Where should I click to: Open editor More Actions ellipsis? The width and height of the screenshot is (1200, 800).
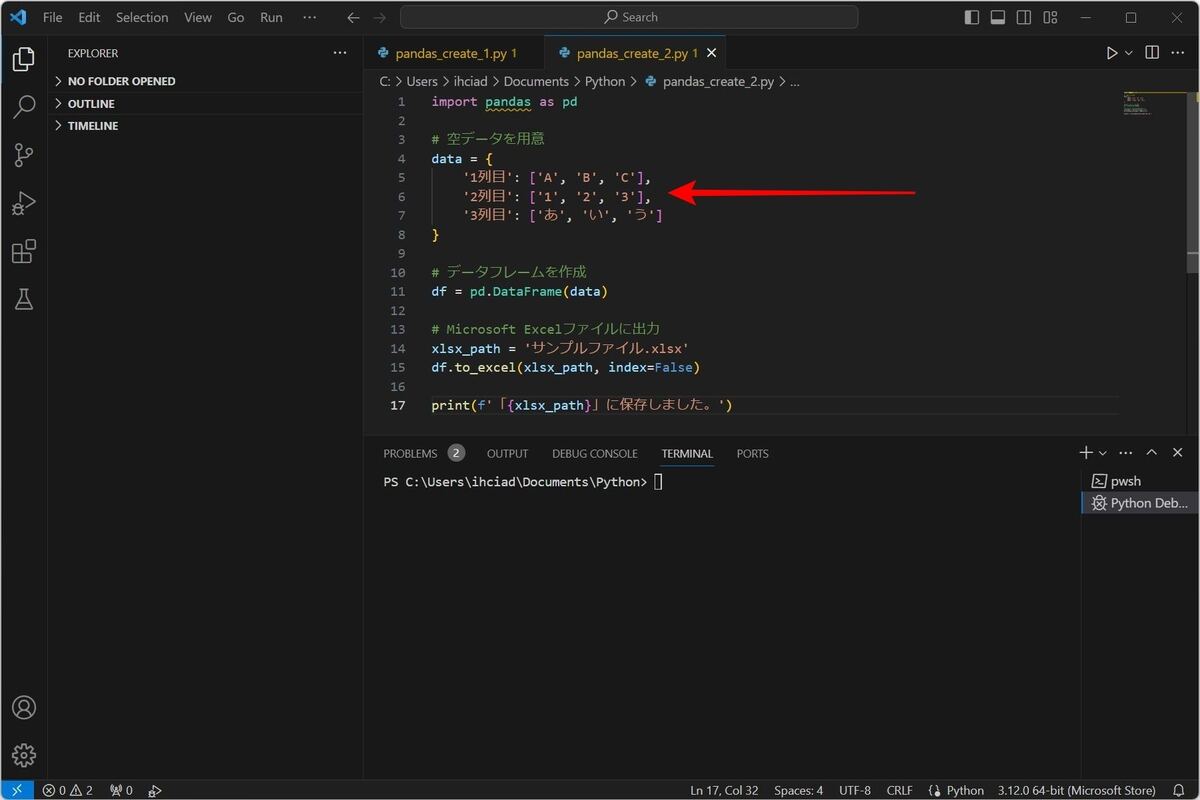click(1179, 53)
